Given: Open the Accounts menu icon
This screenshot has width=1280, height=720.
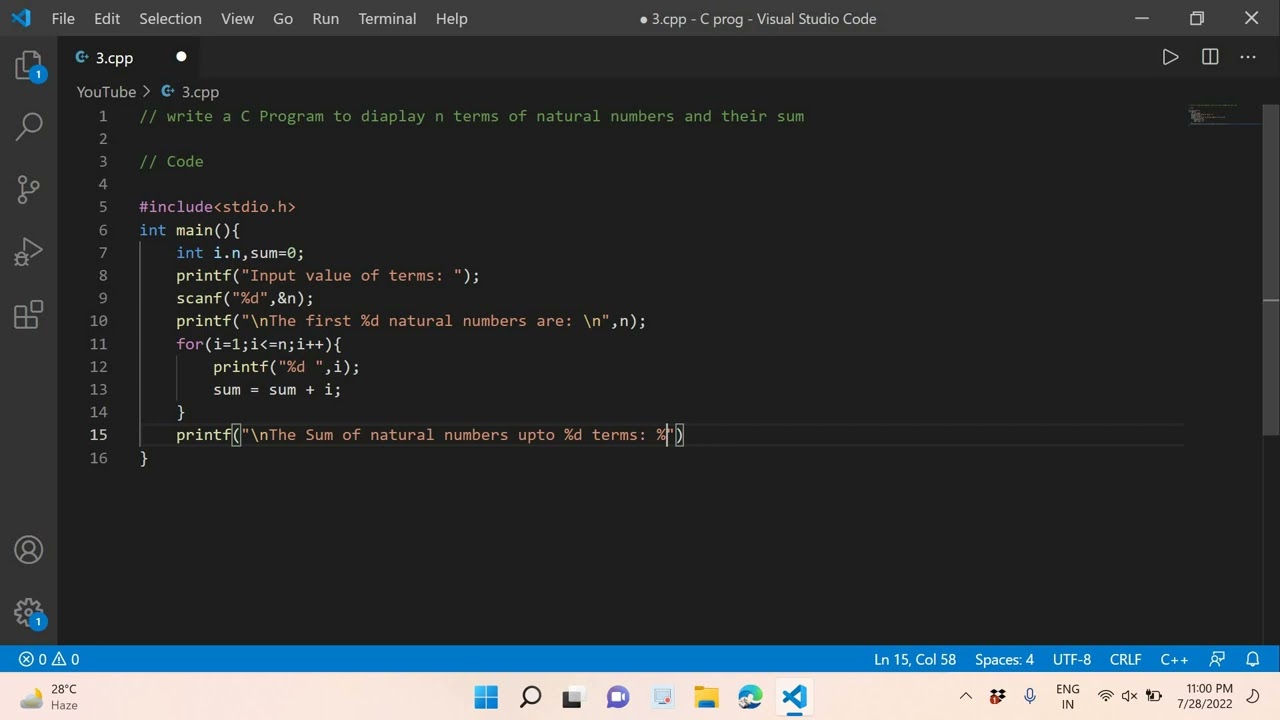Looking at the screenshot, I should pos(29,550).
